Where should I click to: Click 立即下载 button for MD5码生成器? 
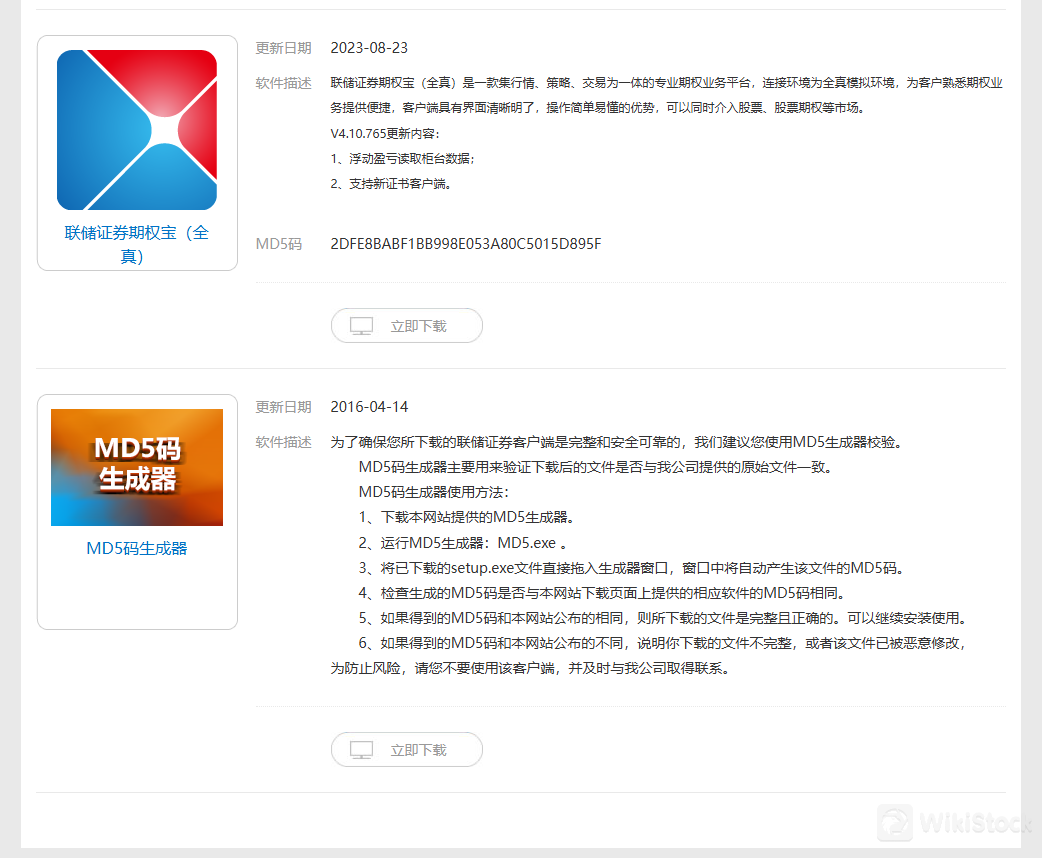(x=407, y=750)
